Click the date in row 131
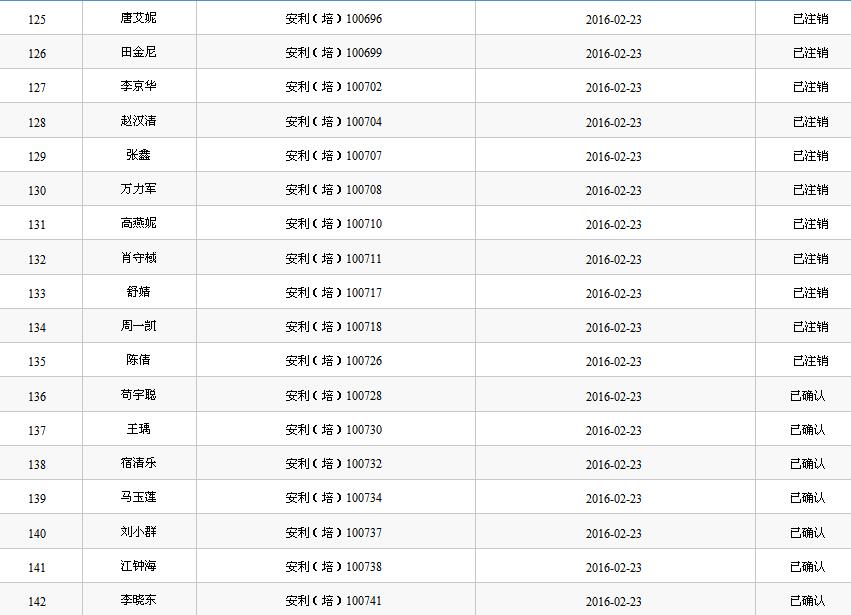The height and width of the screenshot is (615, 851). (614, 224)
